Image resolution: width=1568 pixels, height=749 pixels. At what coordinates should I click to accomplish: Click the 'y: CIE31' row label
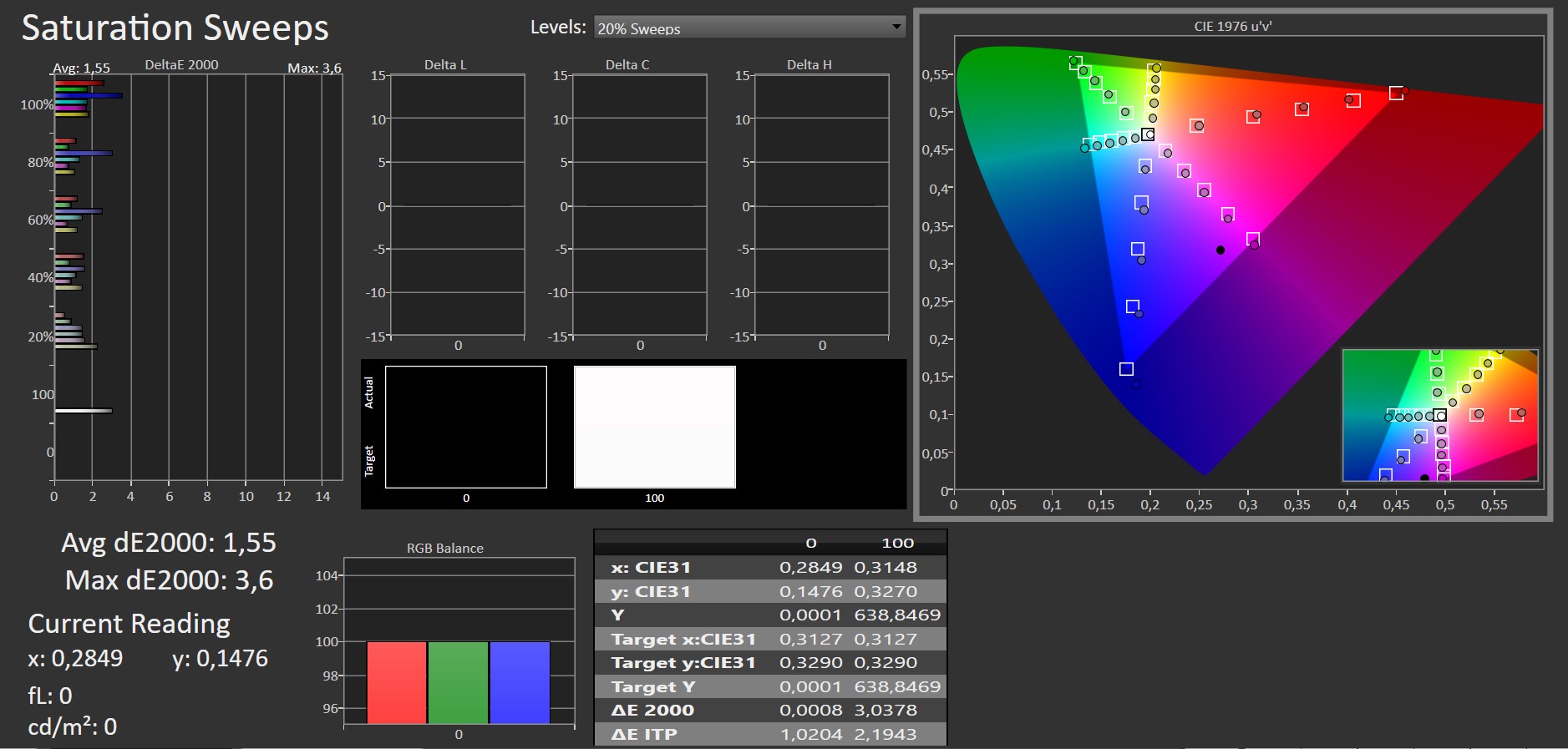click(x=651, y=591)
